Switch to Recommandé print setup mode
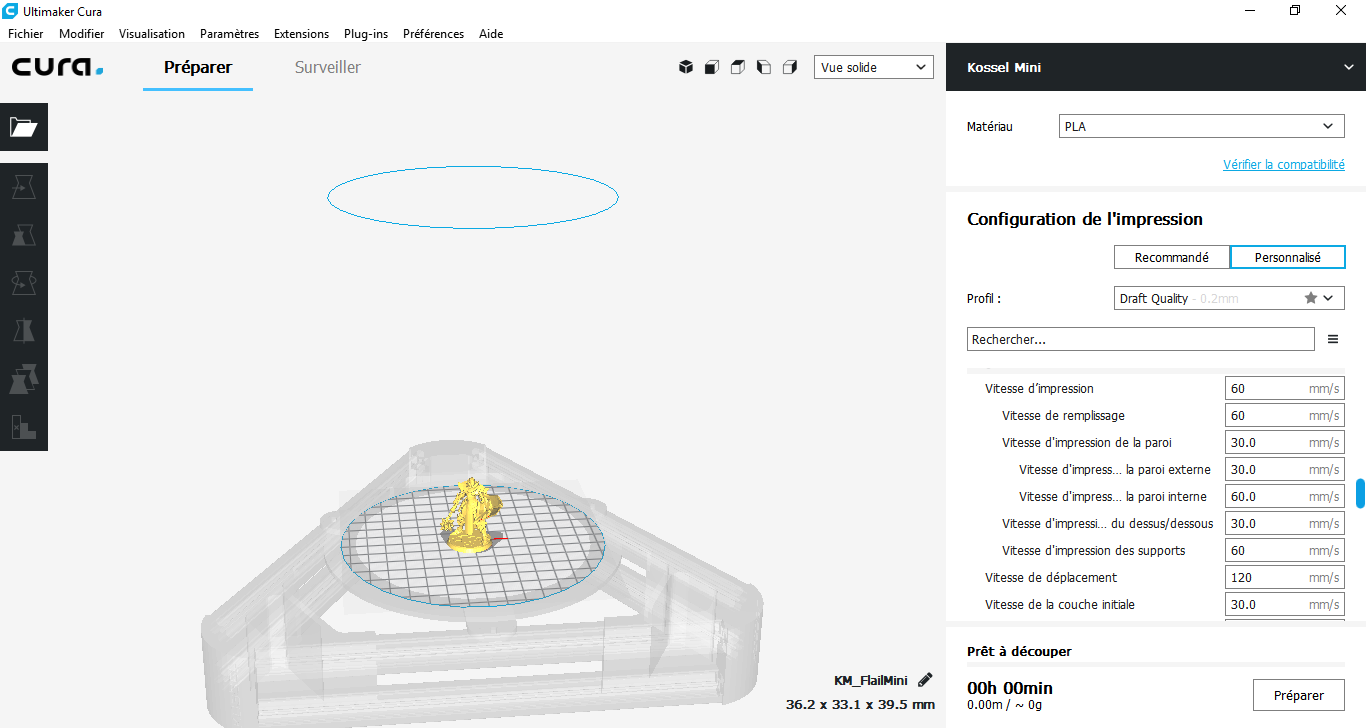The height and width of the screenshot is (728, 1366). click(x=1172, y=257)
